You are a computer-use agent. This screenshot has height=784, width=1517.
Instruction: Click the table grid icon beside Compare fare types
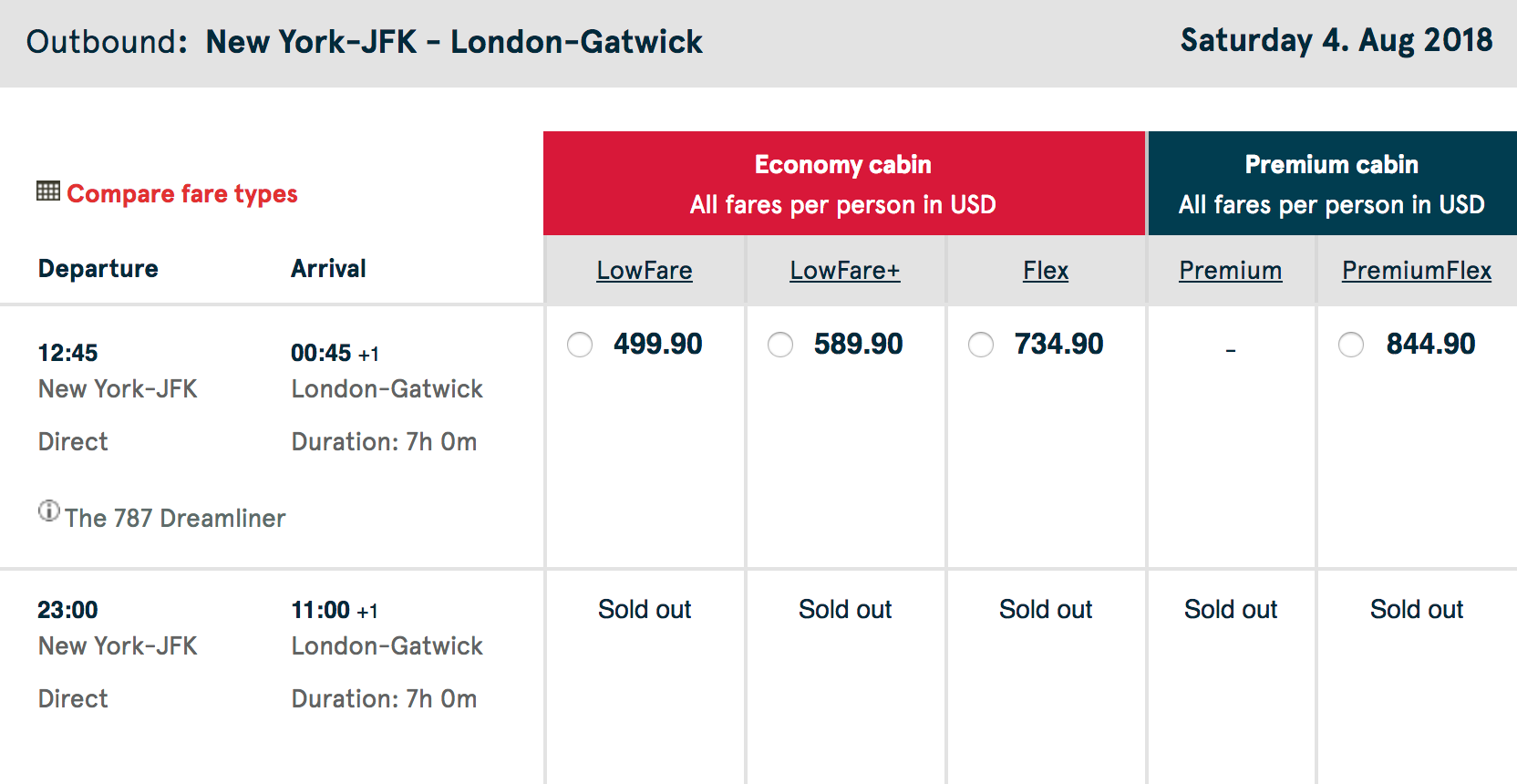pos(48,191)
